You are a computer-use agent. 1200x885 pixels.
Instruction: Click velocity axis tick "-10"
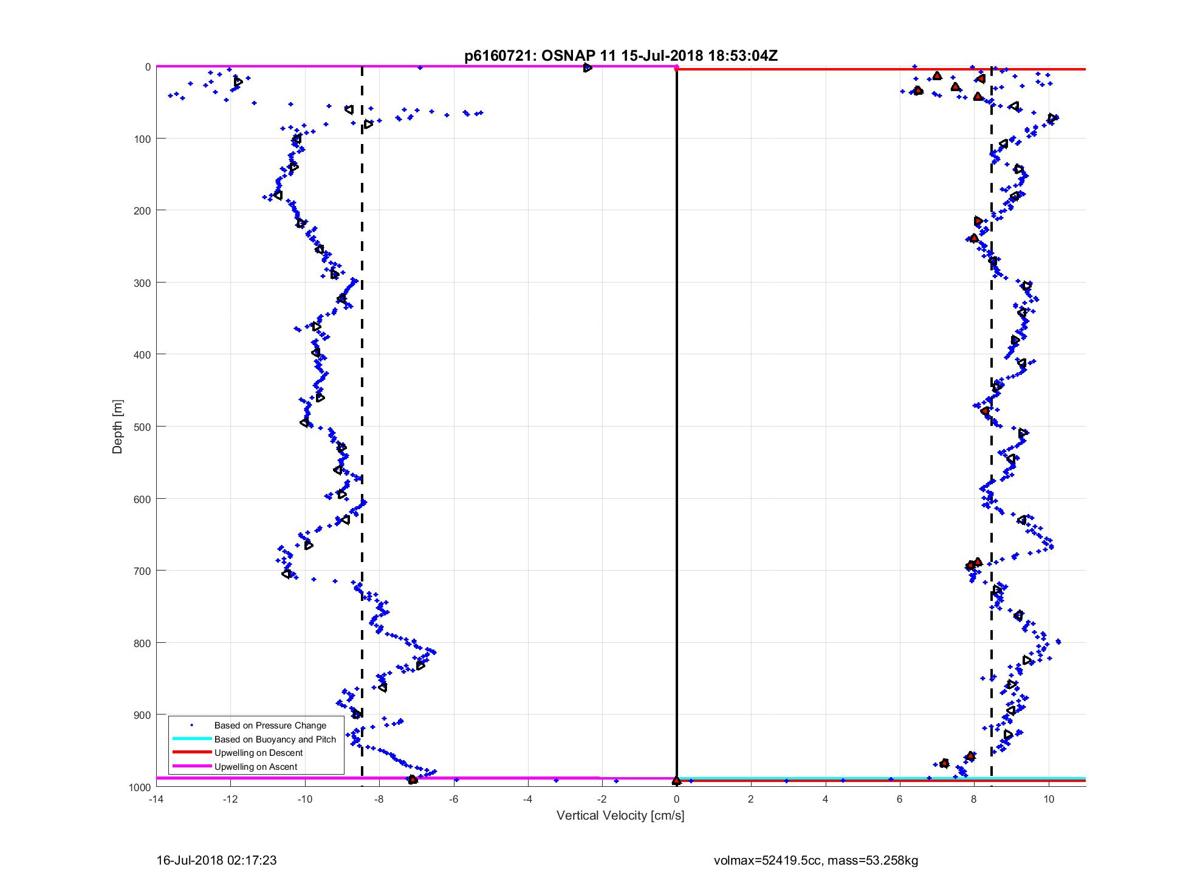click(304, 799)
